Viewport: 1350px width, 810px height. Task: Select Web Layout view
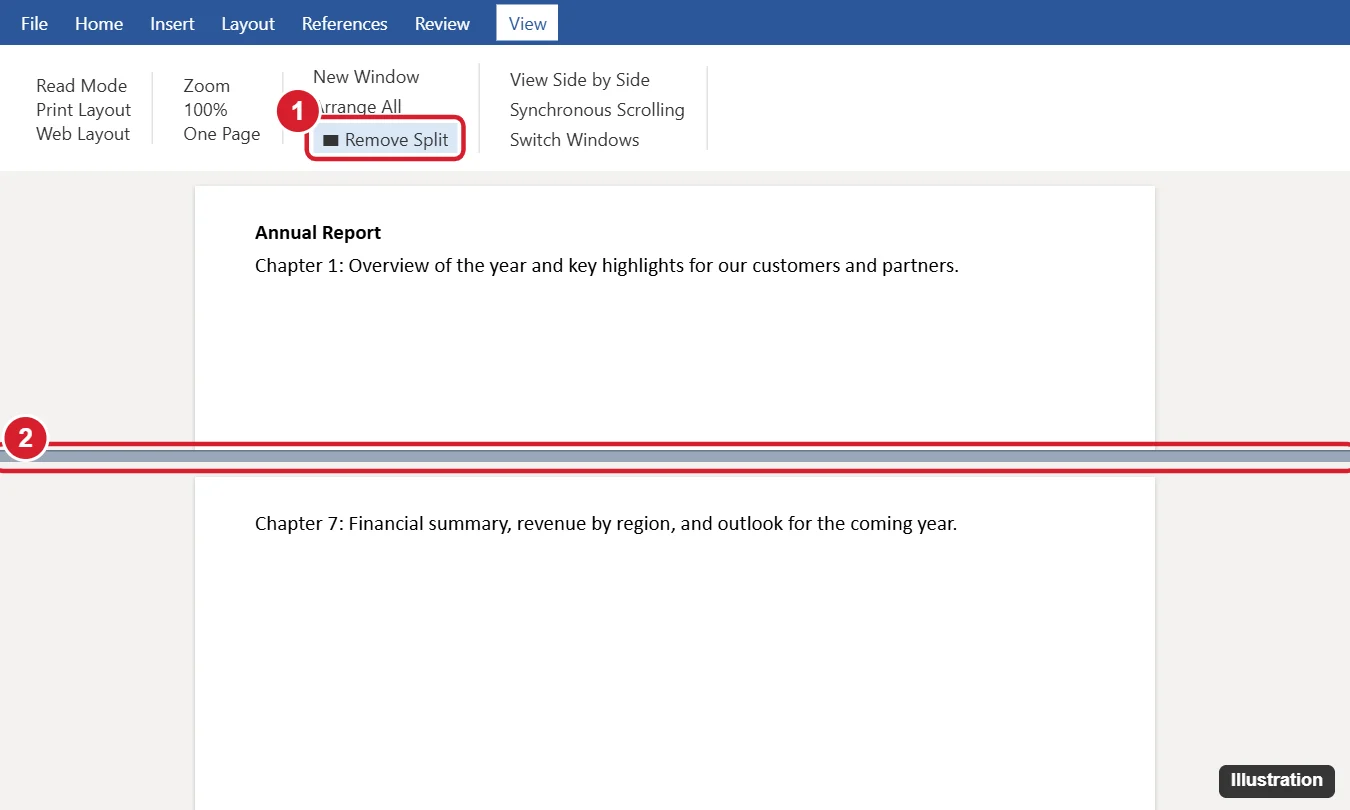pos(83,134)
